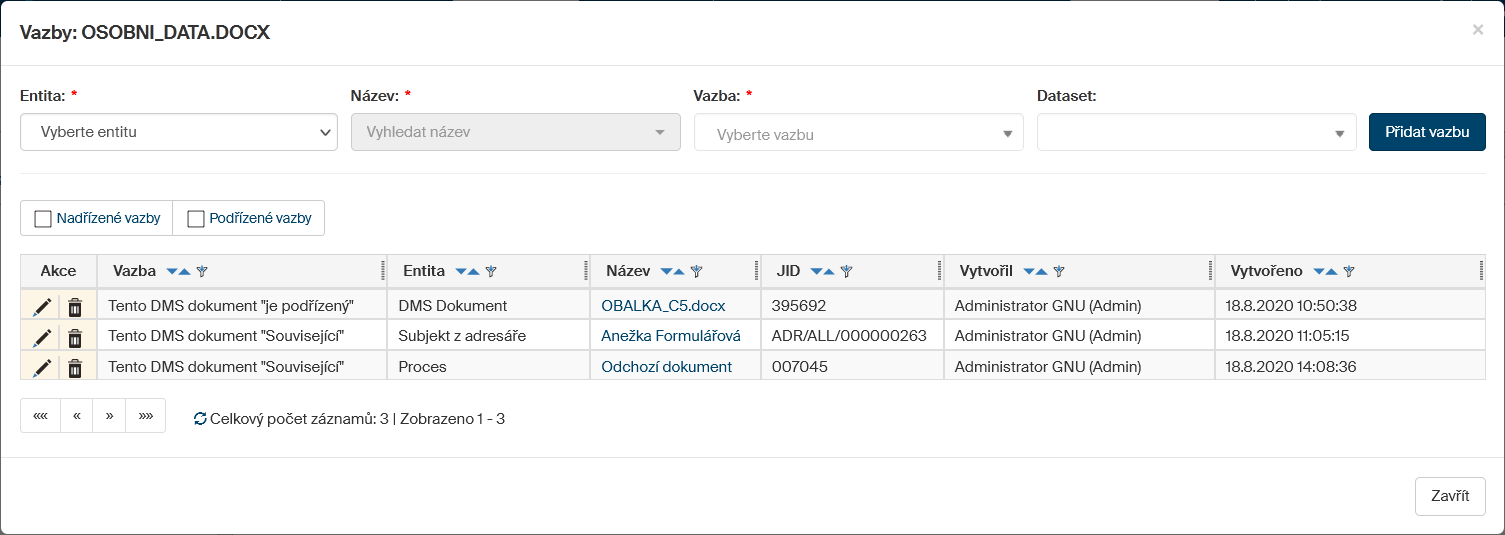
Task: Open the Vytvořeno column filter
Action: 1349,271
